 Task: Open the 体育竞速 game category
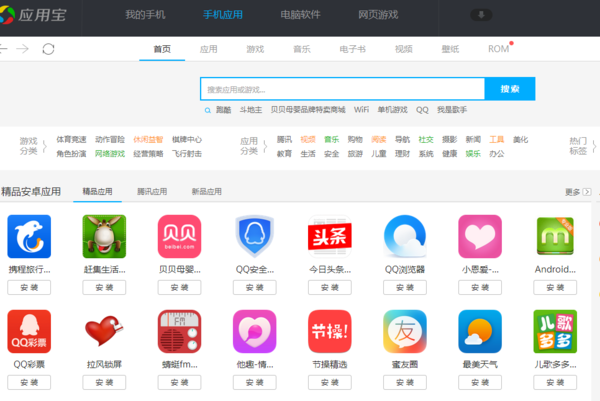coord(71,140)
